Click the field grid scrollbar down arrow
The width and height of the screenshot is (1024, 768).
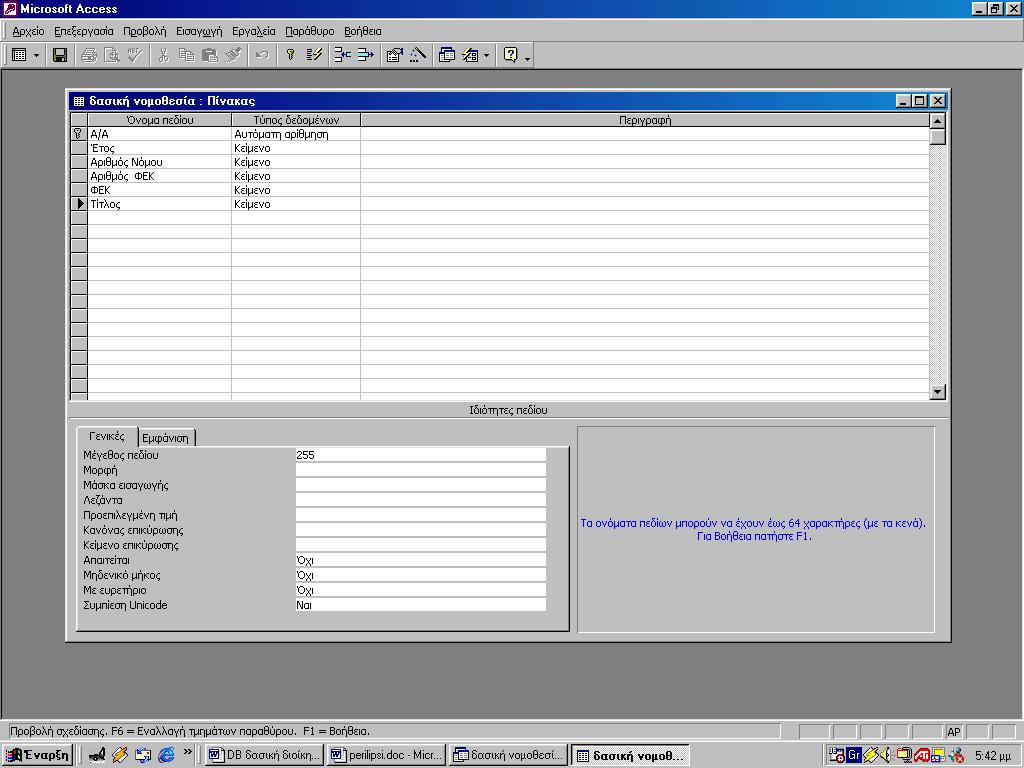[938, 392]
